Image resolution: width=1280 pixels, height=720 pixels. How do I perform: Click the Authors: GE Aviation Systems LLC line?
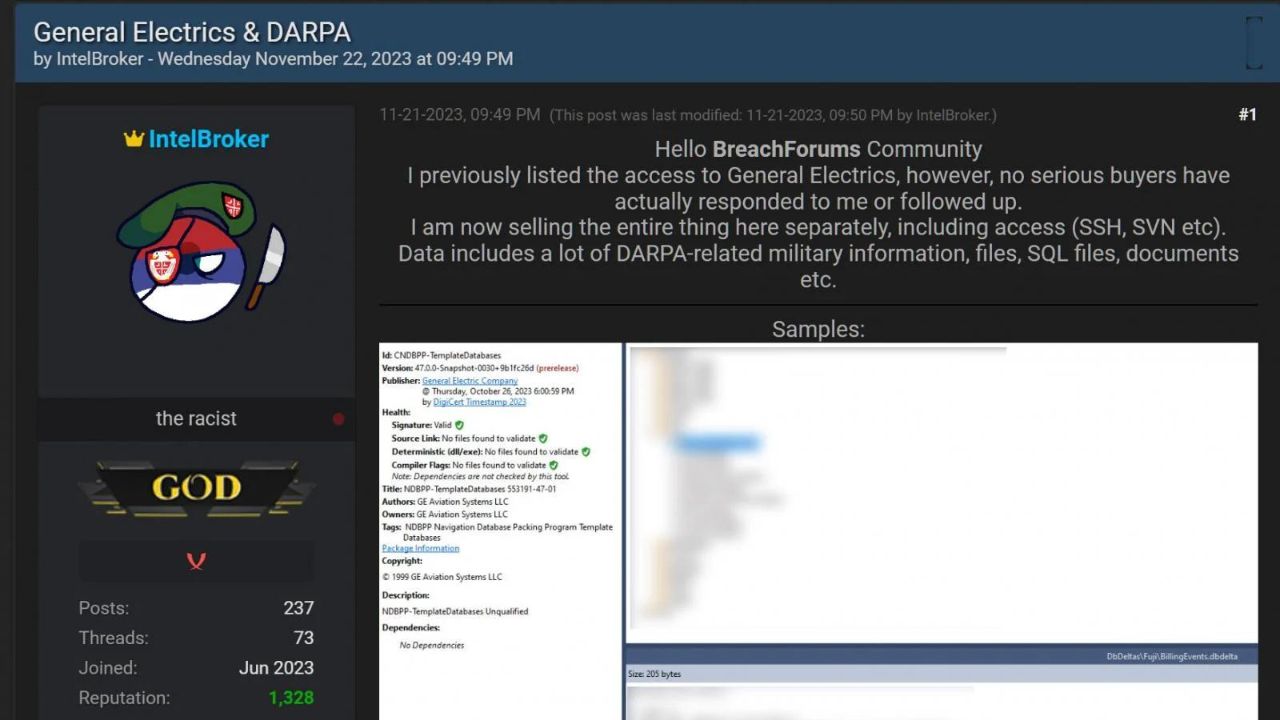tap(445, 502)
